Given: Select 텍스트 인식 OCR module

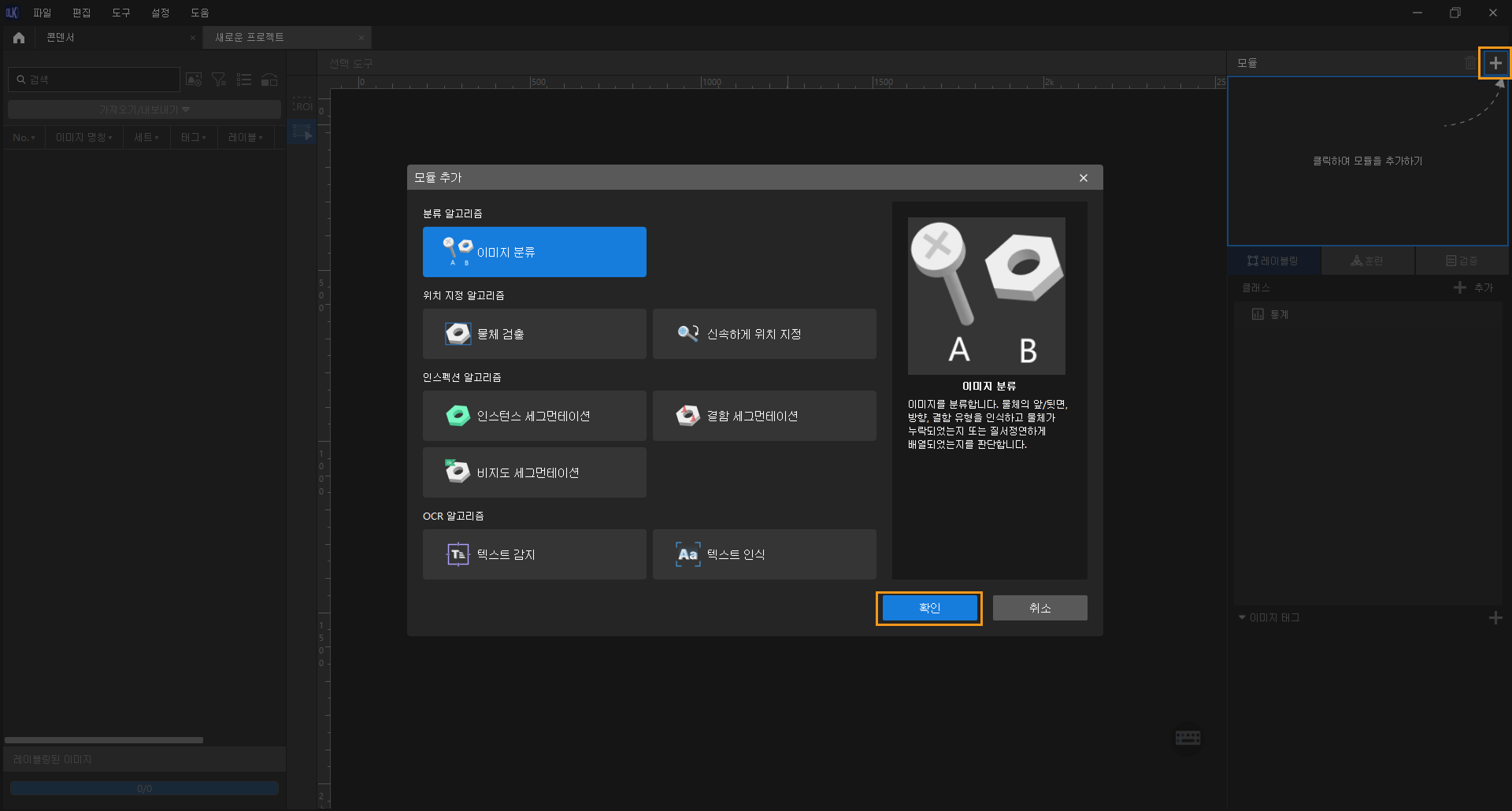Looking at the screenshot, I should (764, 554).
